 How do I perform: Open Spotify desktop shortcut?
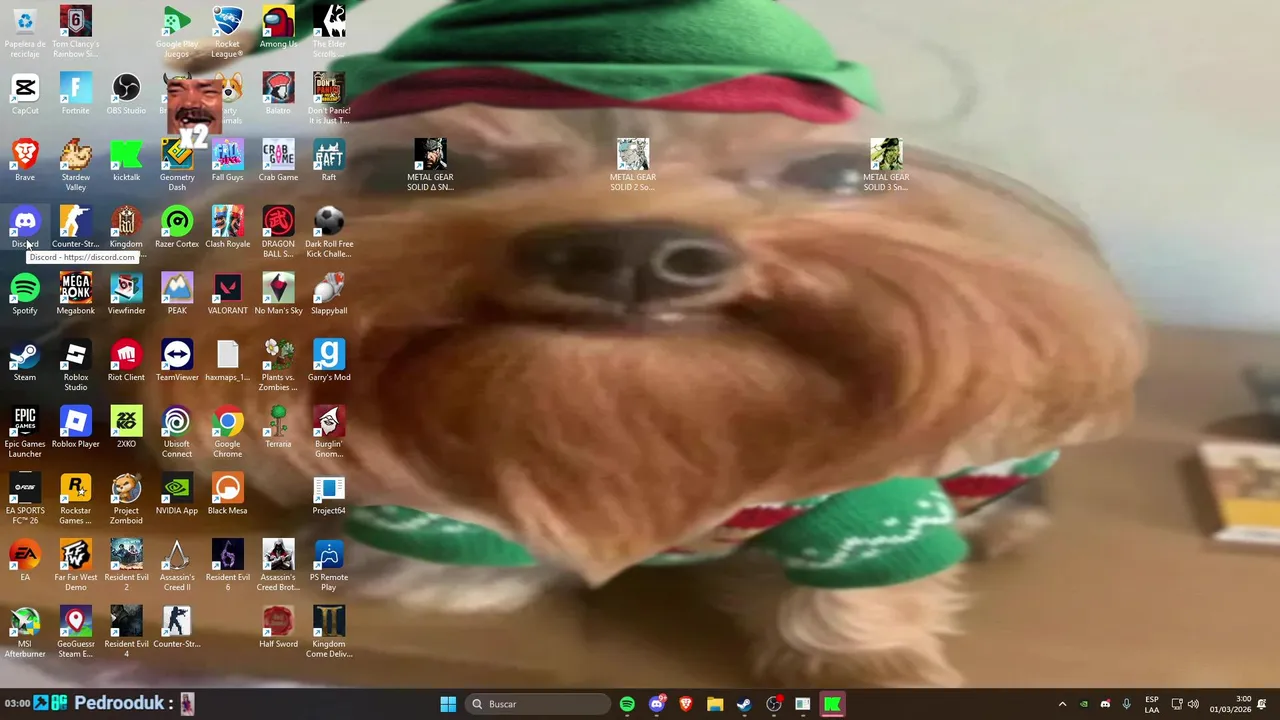point(25,294)
